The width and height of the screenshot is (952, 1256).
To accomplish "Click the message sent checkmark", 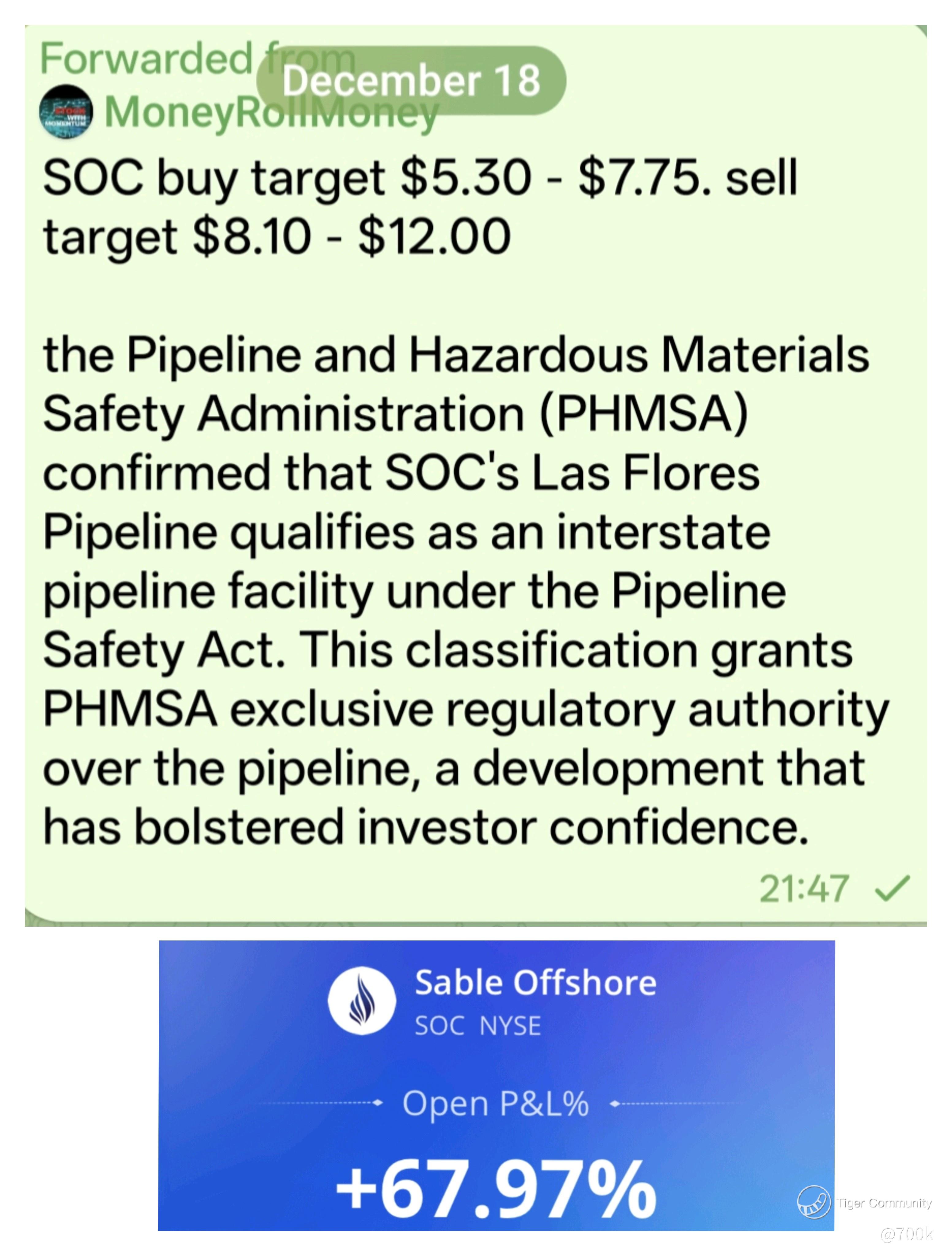I will [x=893, y=888].
